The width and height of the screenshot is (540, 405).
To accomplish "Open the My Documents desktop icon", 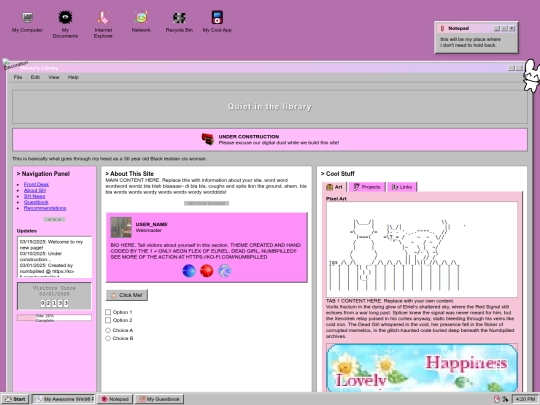I will 65,24.
